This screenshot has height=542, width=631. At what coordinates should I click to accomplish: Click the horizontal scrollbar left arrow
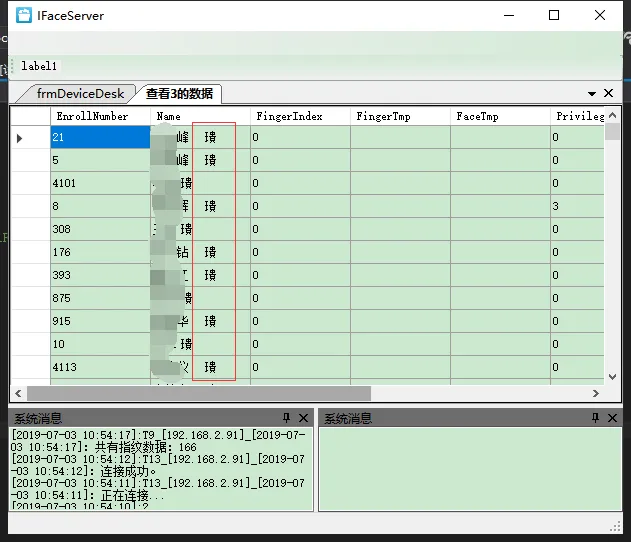(18, 394)
